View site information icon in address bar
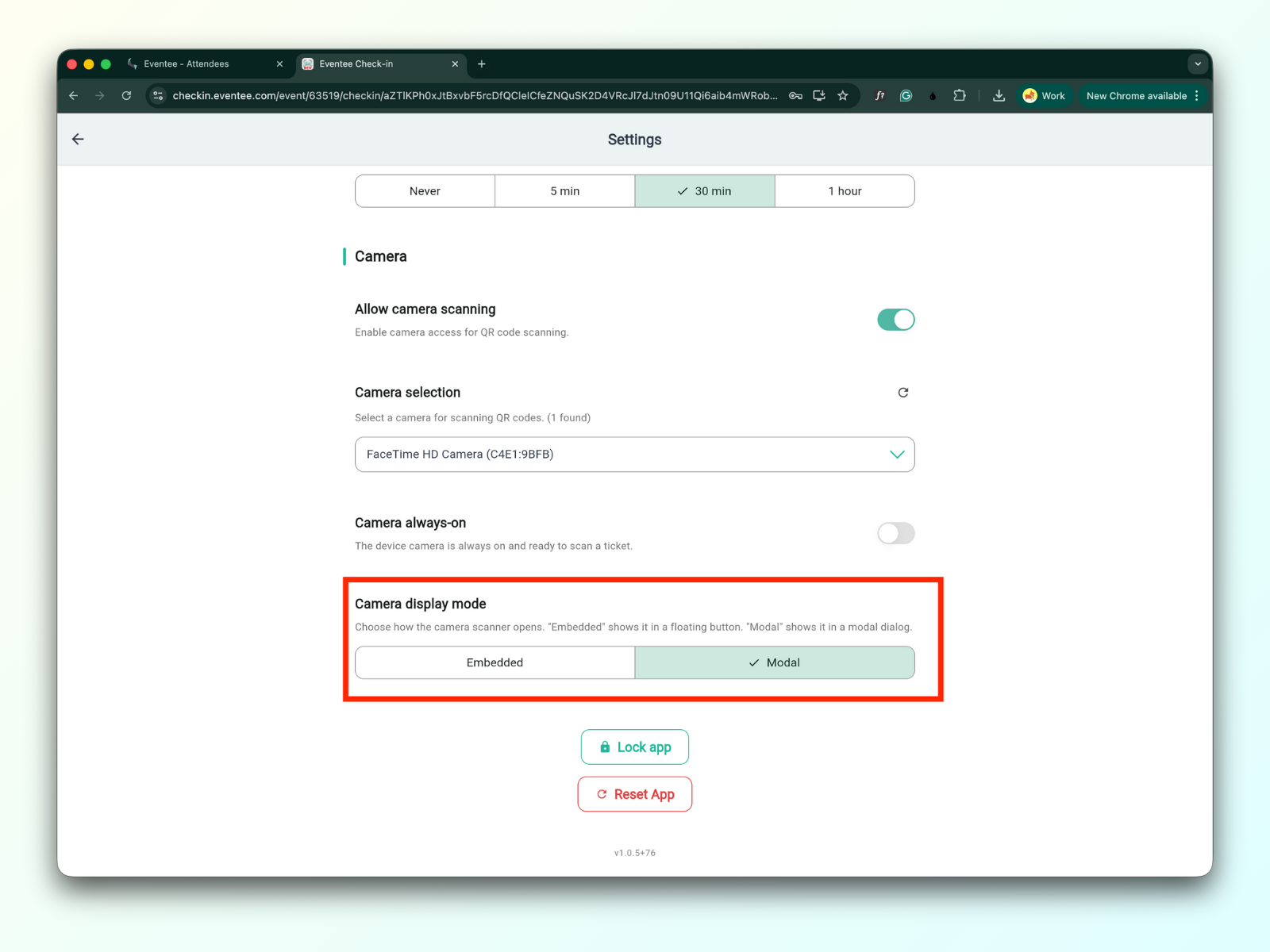The width and height of the screenshot is (1270, 952). tap(158, 96)
